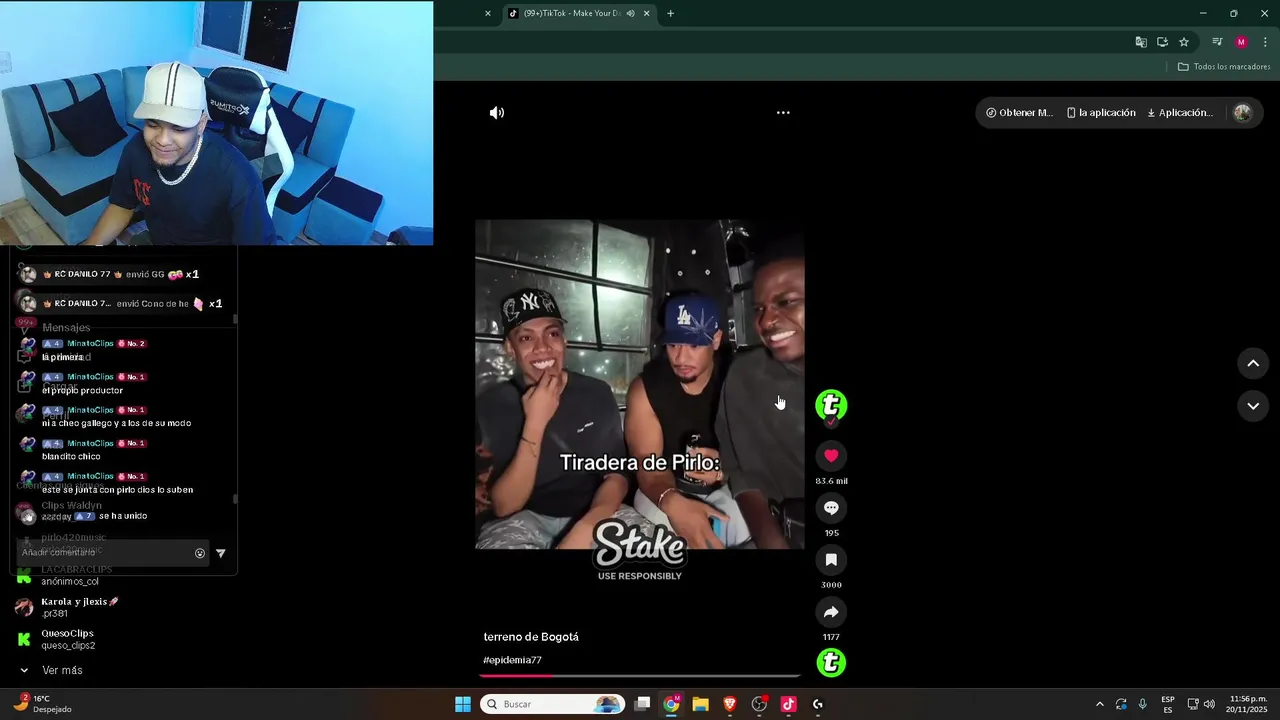
Task: Show hidden system tray icons
Action: 1099,704
